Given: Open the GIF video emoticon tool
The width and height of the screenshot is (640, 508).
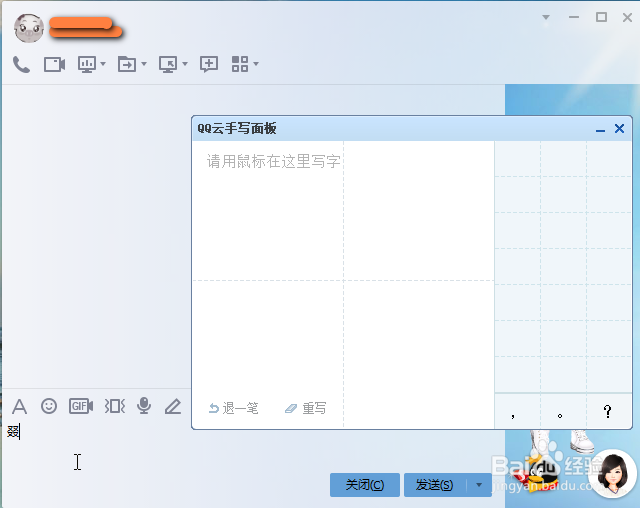Looking at the screenshot, I should coord(81,406).
